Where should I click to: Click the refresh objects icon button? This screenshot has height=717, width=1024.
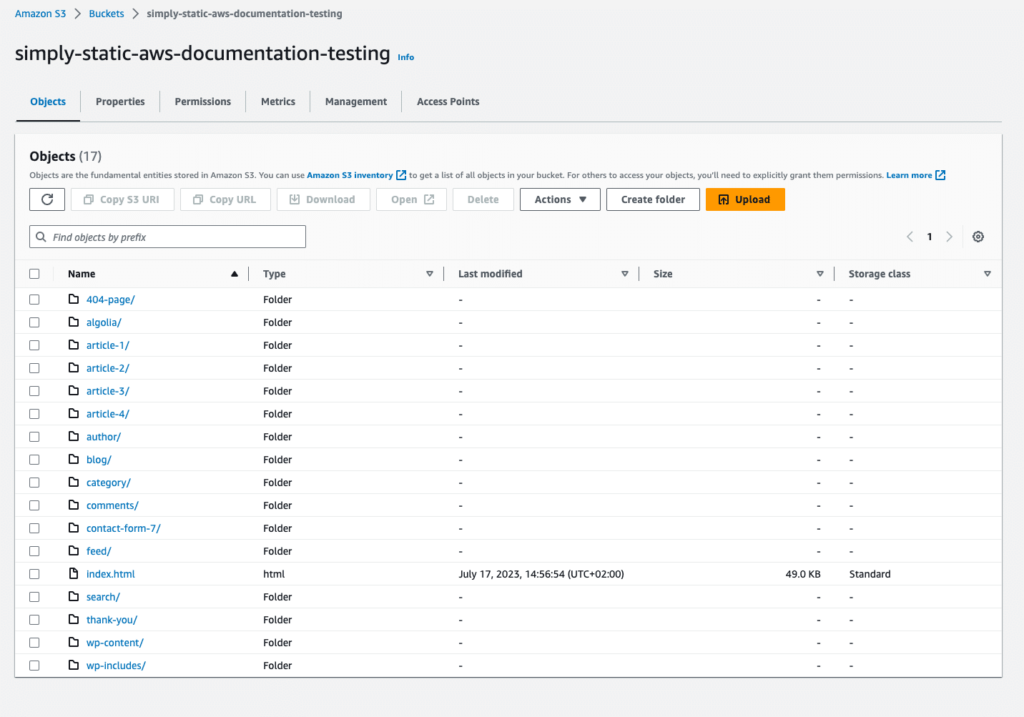(47, 199)
